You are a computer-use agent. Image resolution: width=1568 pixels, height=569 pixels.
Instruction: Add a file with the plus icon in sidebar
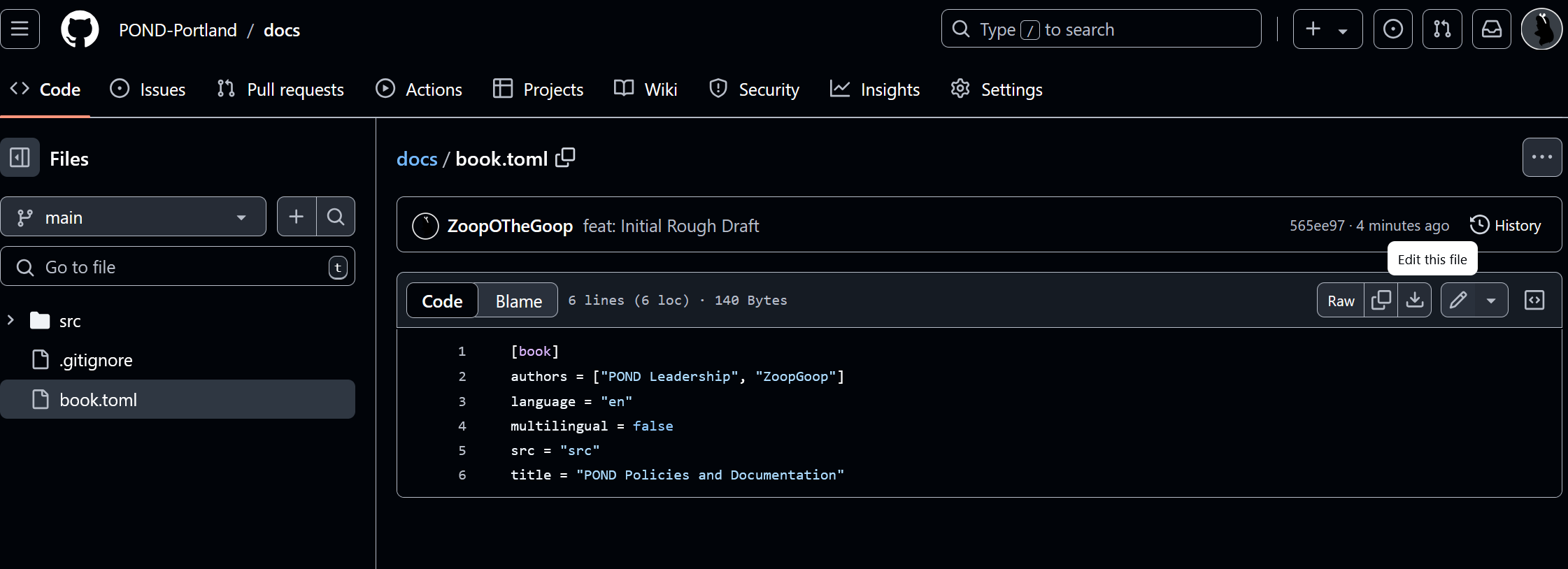[x=297, y=217]
